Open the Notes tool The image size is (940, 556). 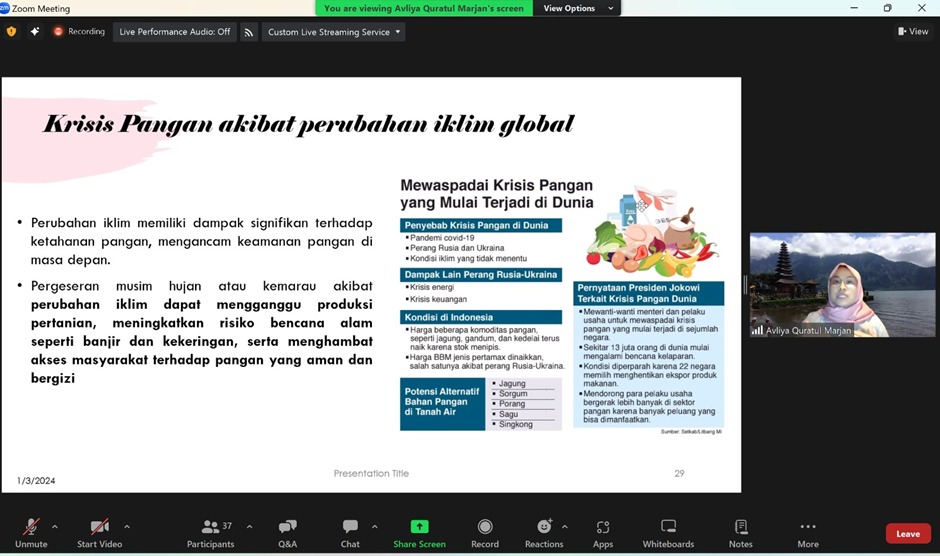coord(740,533)
